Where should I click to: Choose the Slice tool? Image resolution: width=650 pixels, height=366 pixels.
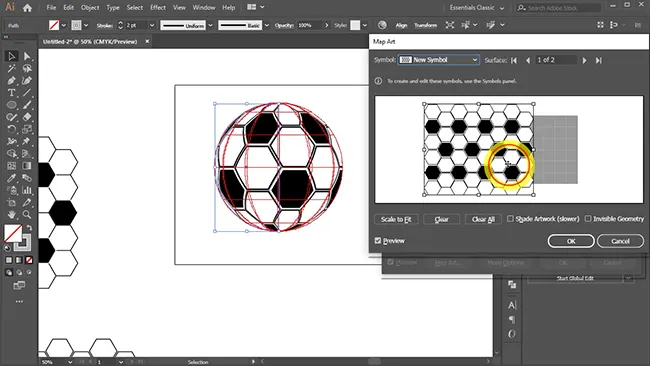tap(27, 203)
